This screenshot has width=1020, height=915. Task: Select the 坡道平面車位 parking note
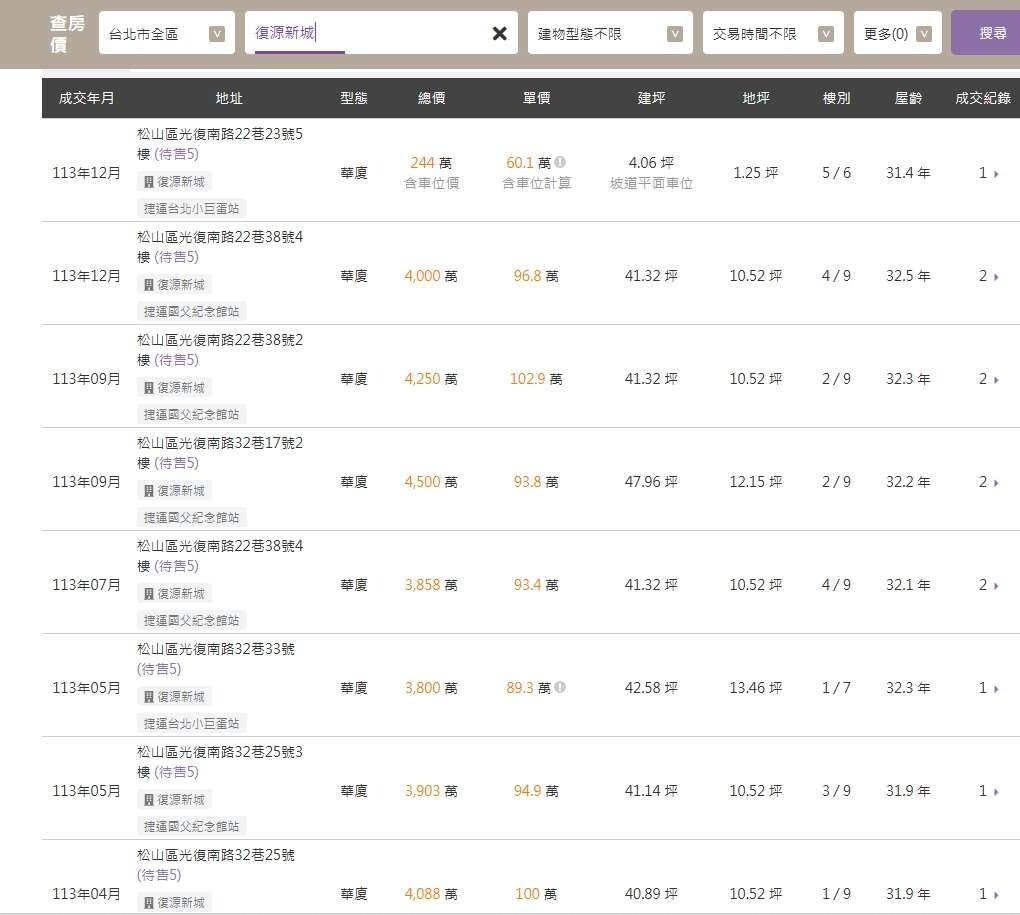(x=651, y=183)
